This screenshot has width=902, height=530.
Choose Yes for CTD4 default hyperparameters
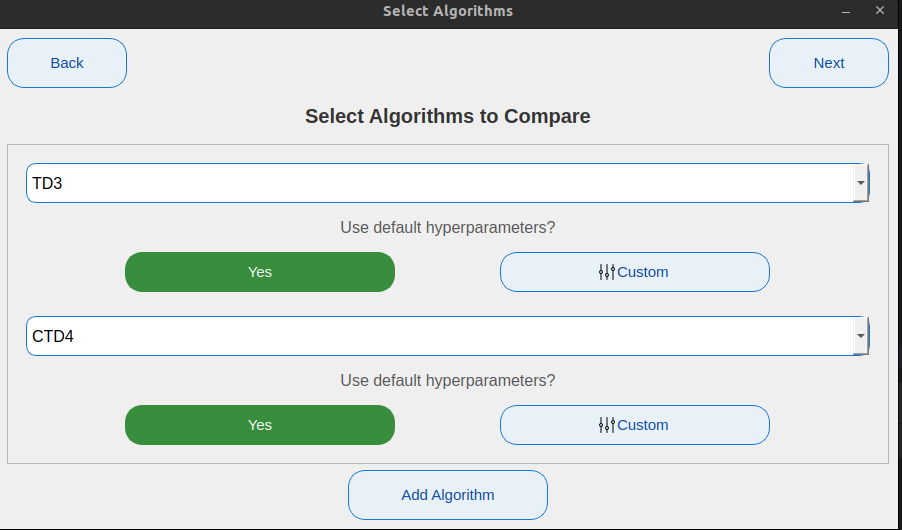click(x=260, y=425)
